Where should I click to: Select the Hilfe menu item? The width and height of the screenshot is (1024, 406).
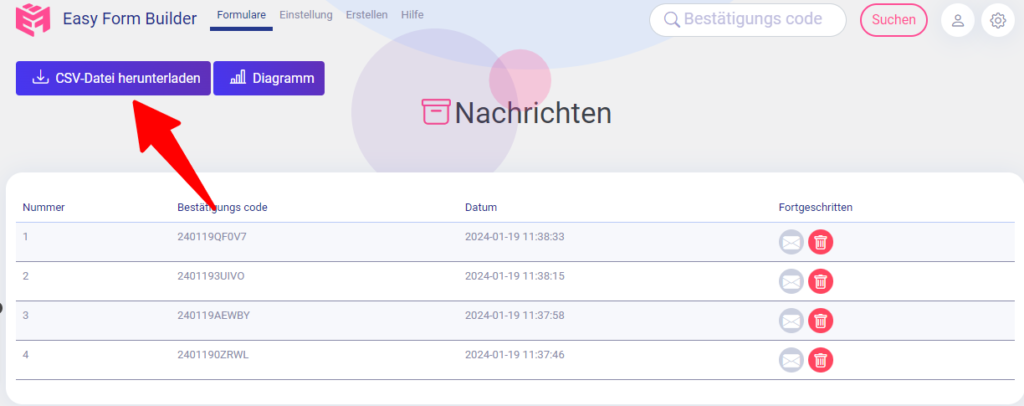coord(412,14)
